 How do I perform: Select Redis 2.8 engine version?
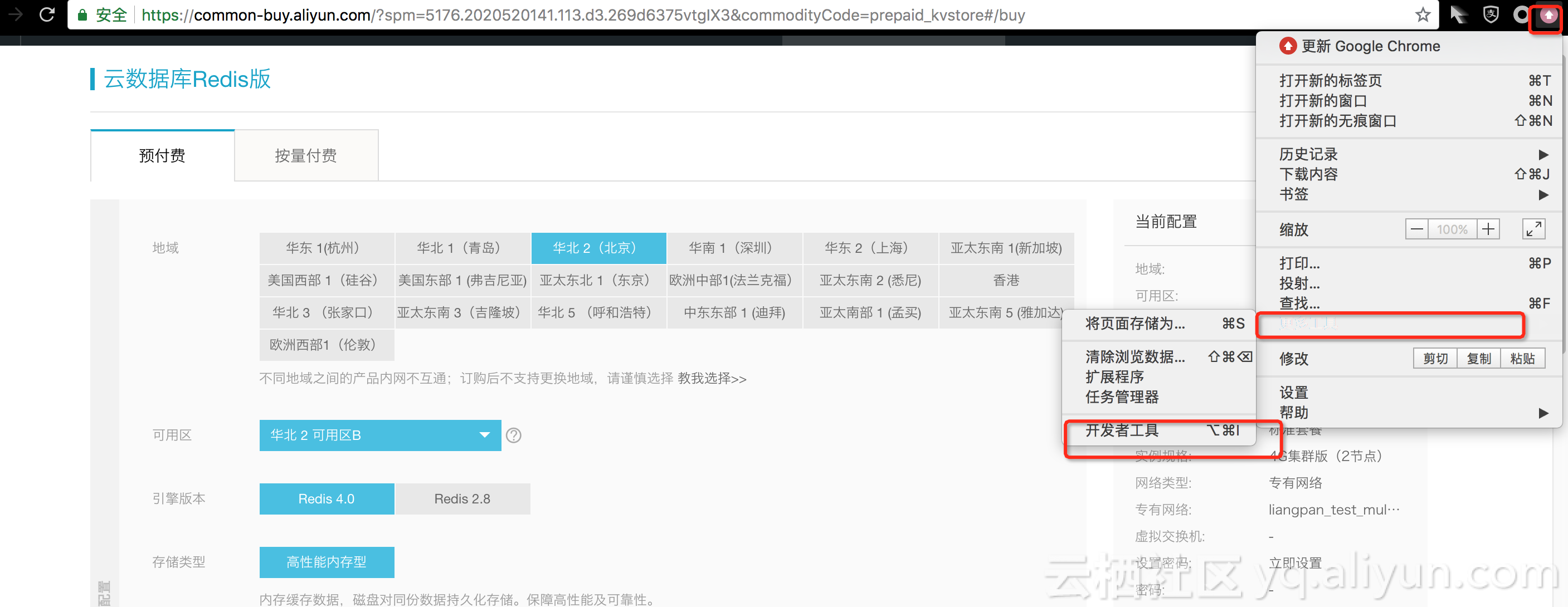(462, 499)
